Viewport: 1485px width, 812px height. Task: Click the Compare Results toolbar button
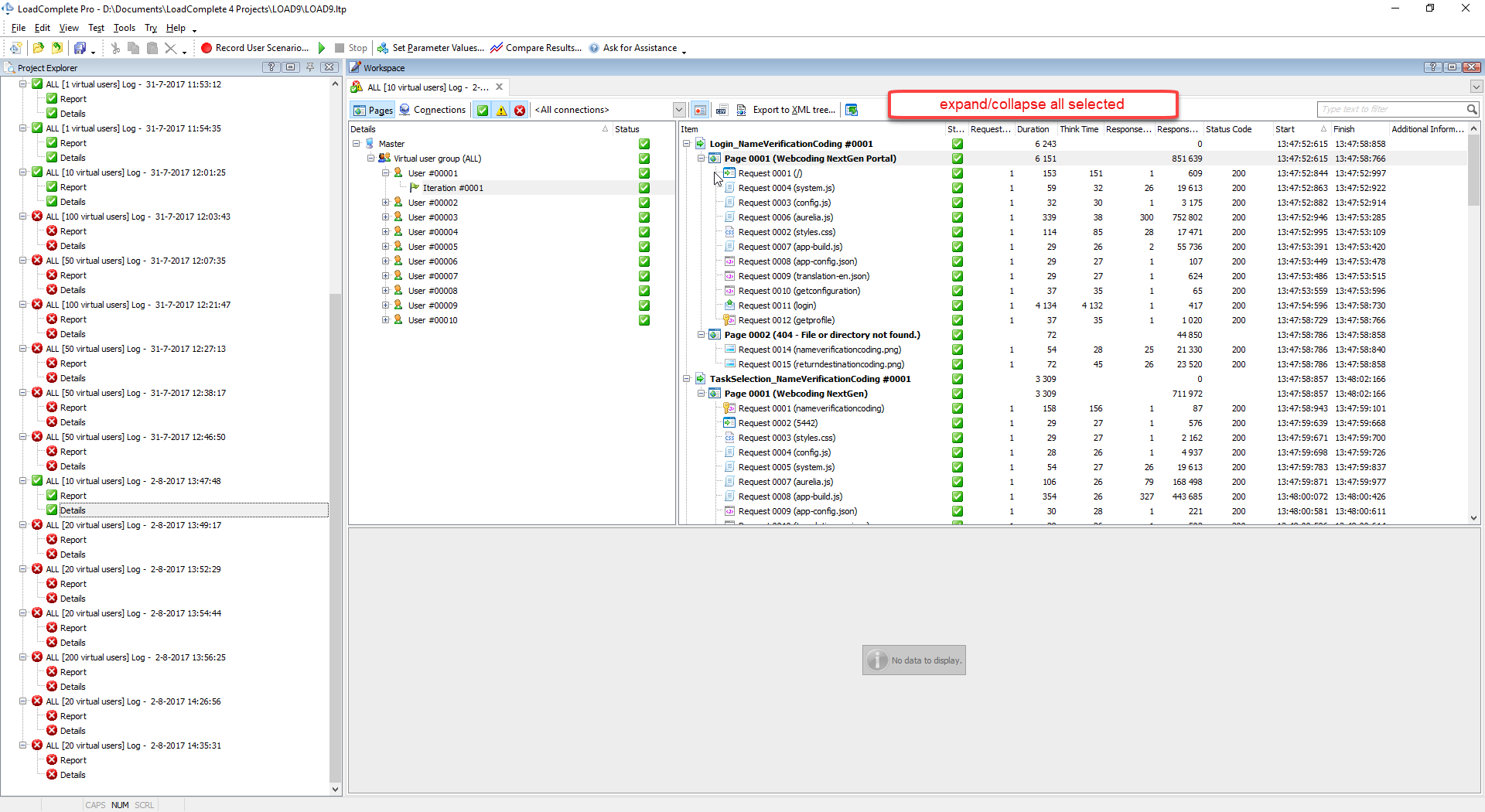[535, 48]
